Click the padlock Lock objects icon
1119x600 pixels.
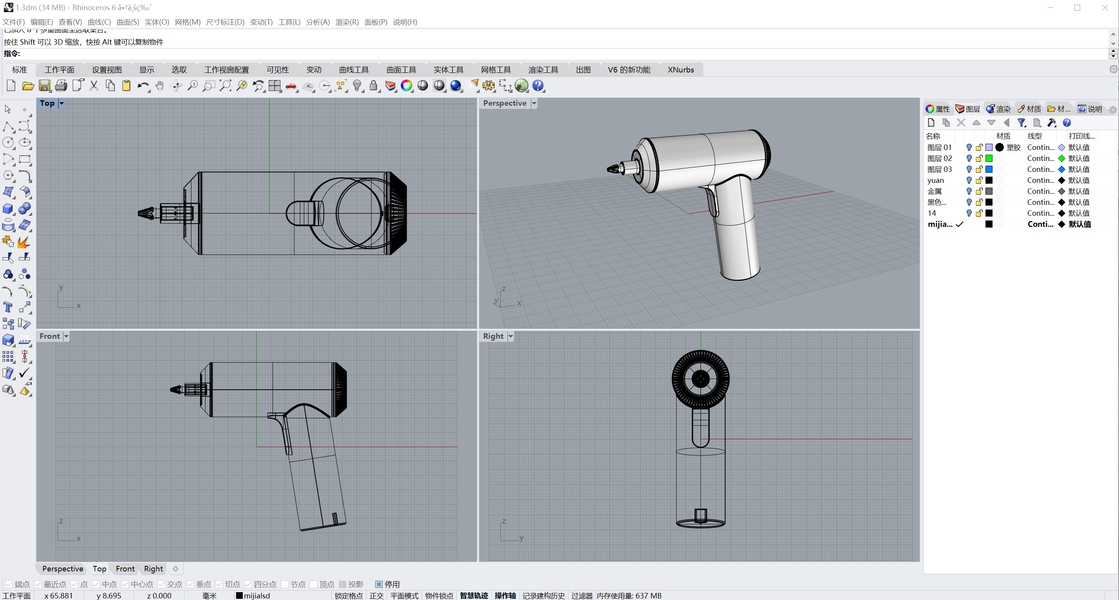[374, 86]
